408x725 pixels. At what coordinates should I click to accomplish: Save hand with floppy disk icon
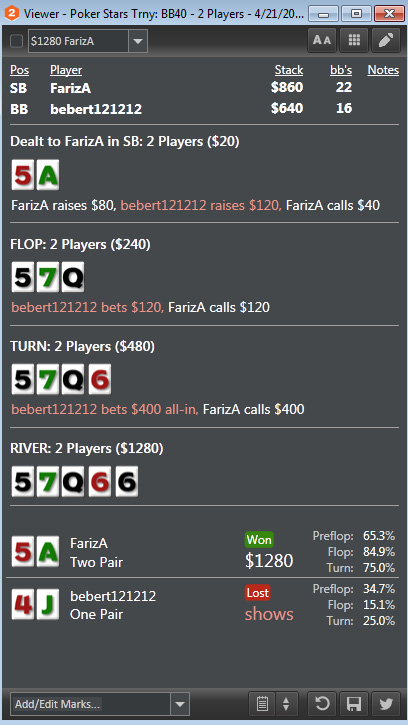point(354,704)
